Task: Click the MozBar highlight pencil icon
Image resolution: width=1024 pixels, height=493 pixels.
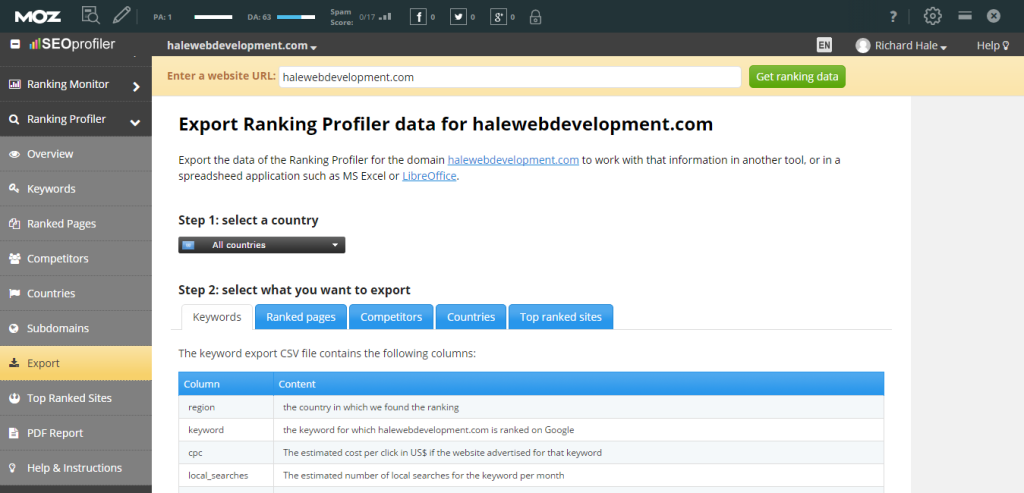Action: tap(122, 15)
